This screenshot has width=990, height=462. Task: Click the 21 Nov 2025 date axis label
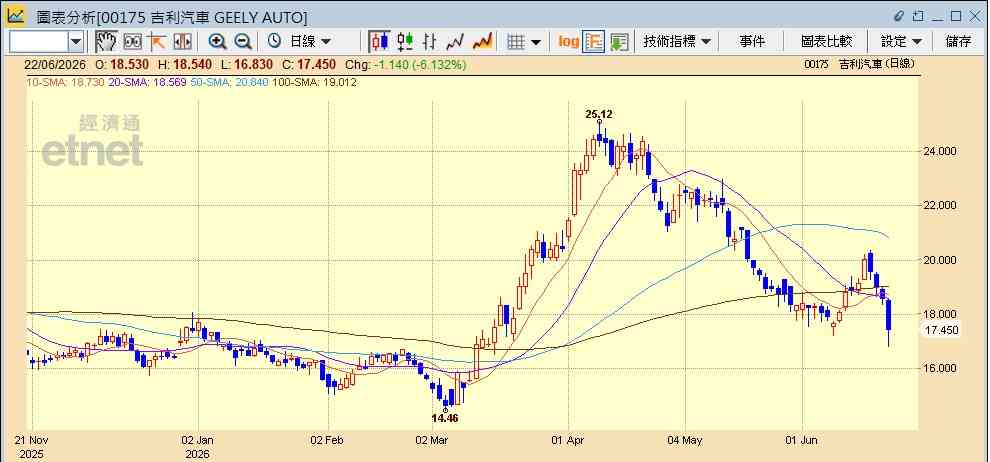(31, 446)
